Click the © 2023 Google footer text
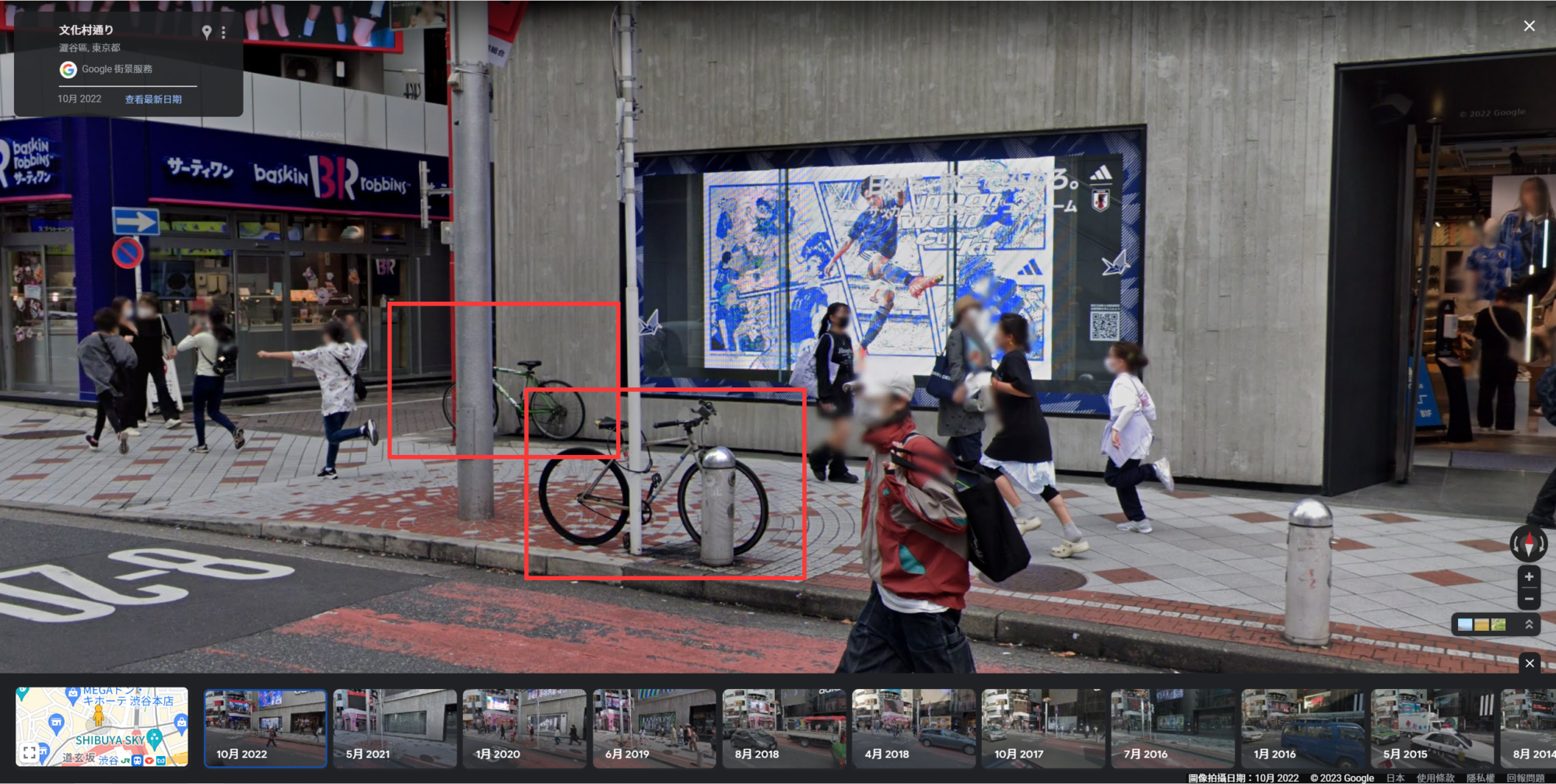1556x784 pixels. (x=1342, y=778)
